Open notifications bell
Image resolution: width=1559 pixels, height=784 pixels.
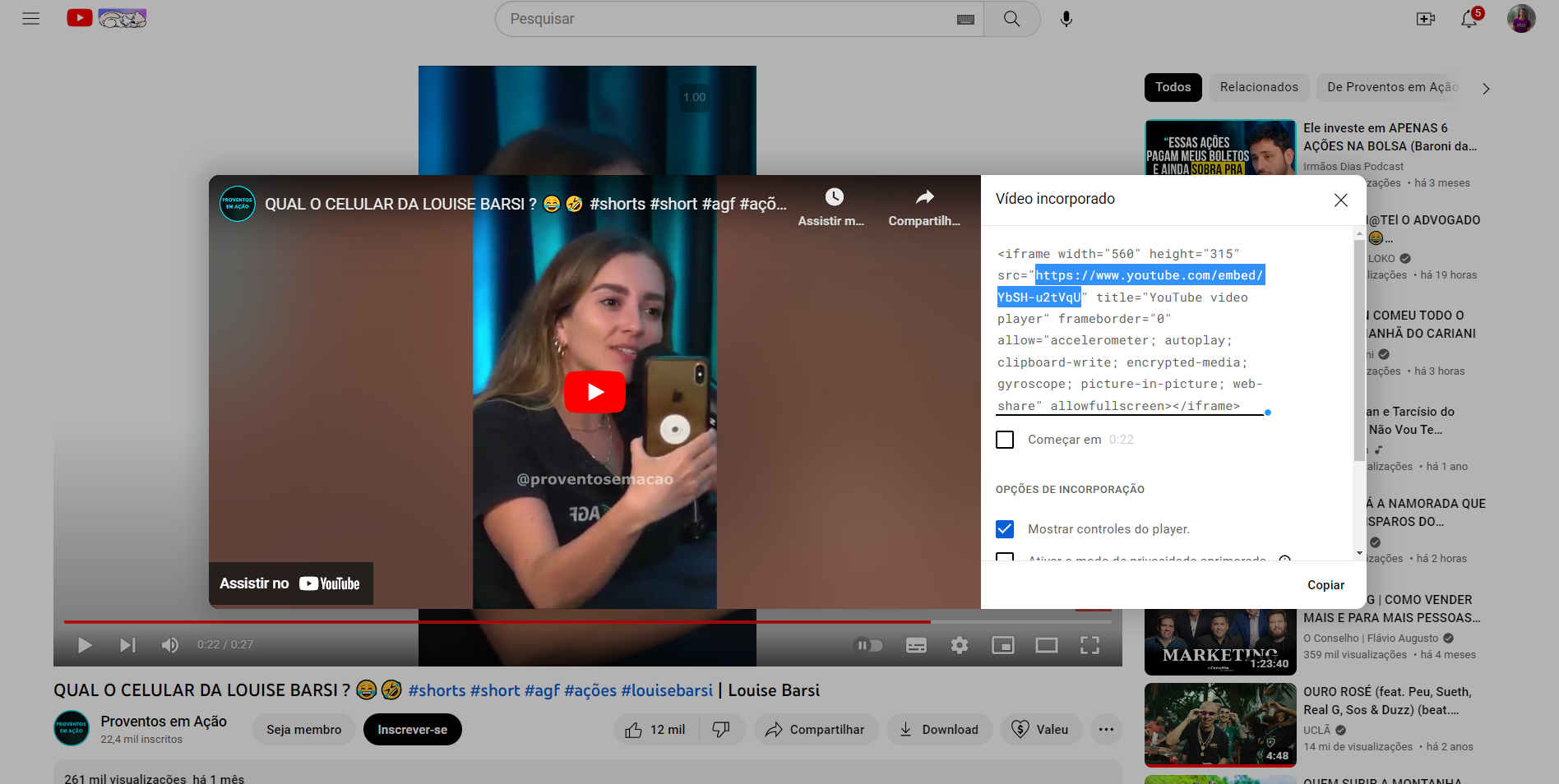coord(1470,18)
